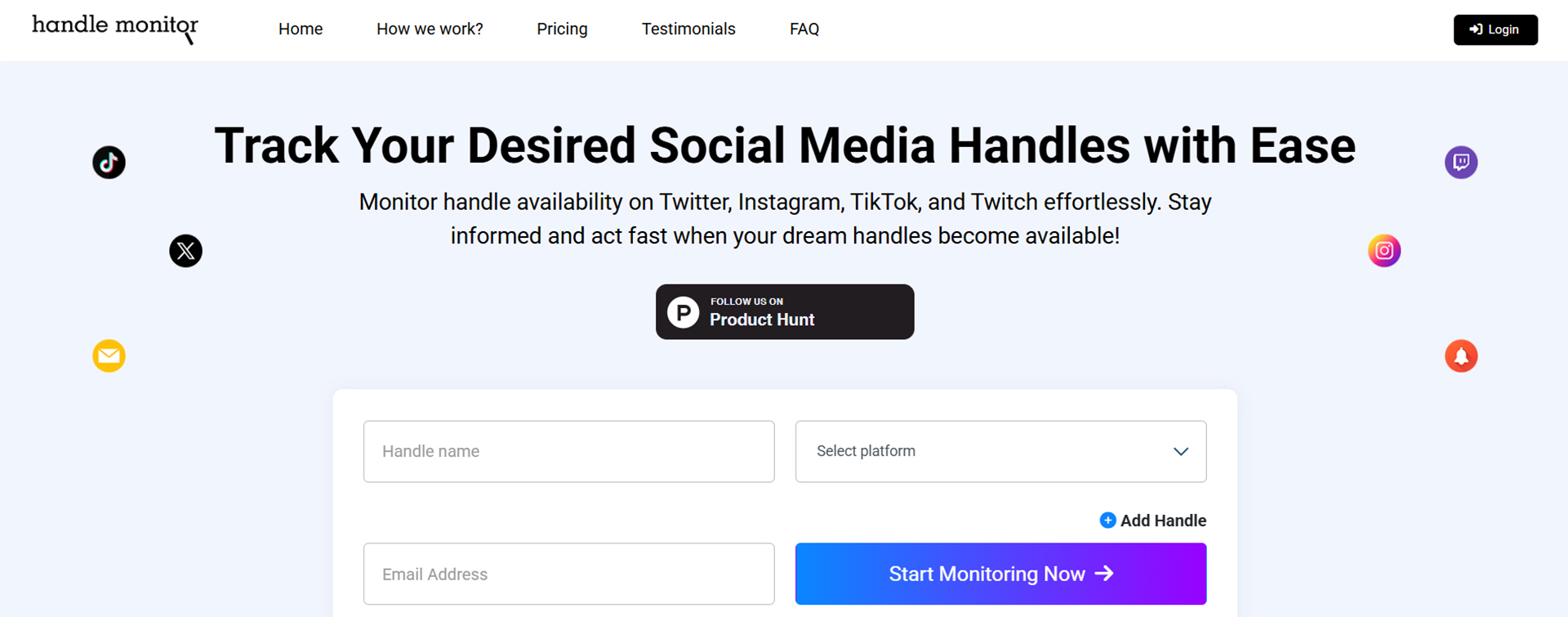
Task: Click the X (Twitter) logo icon
Action: tap(185, 251)
